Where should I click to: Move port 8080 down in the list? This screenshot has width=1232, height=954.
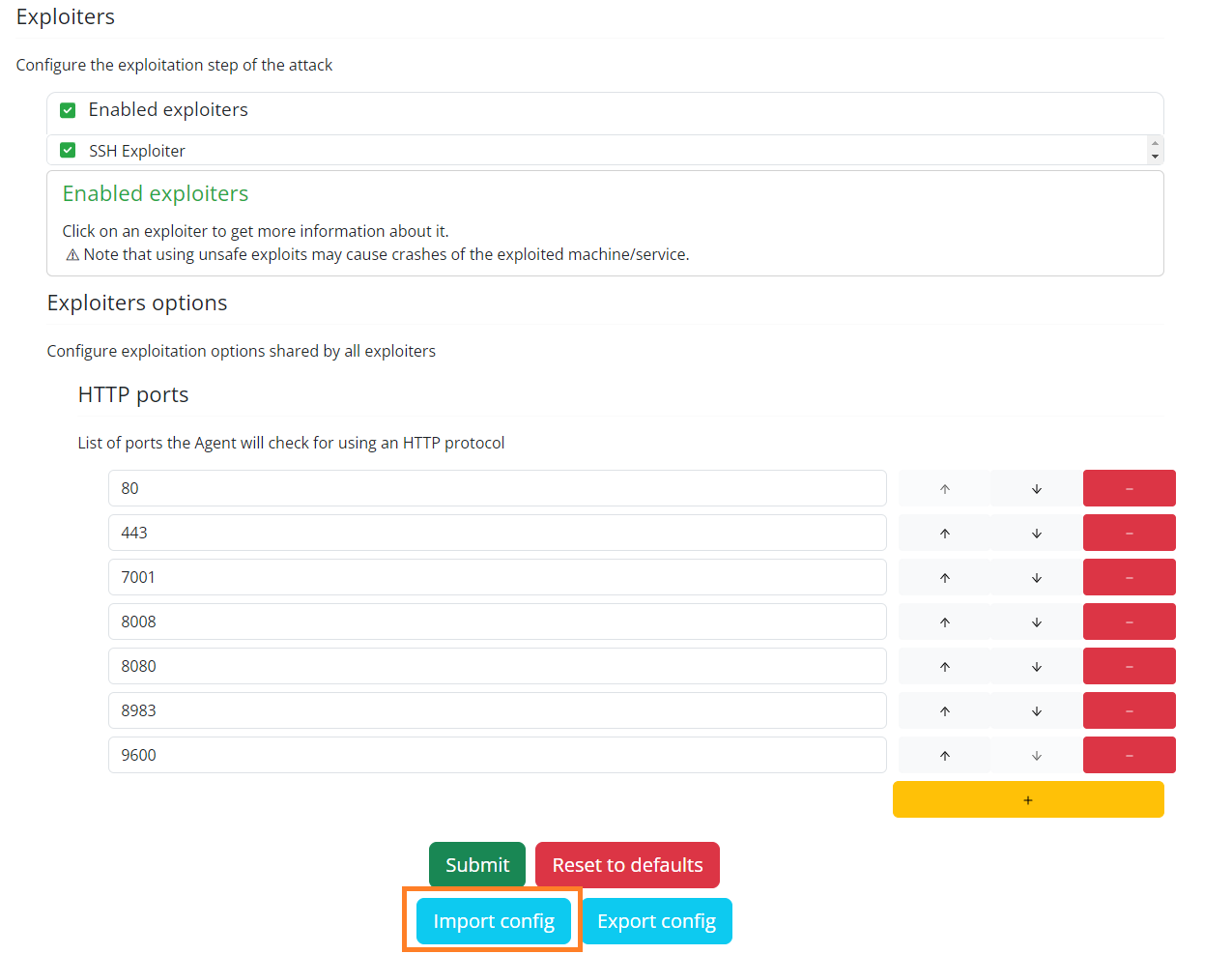(1036, 666)
